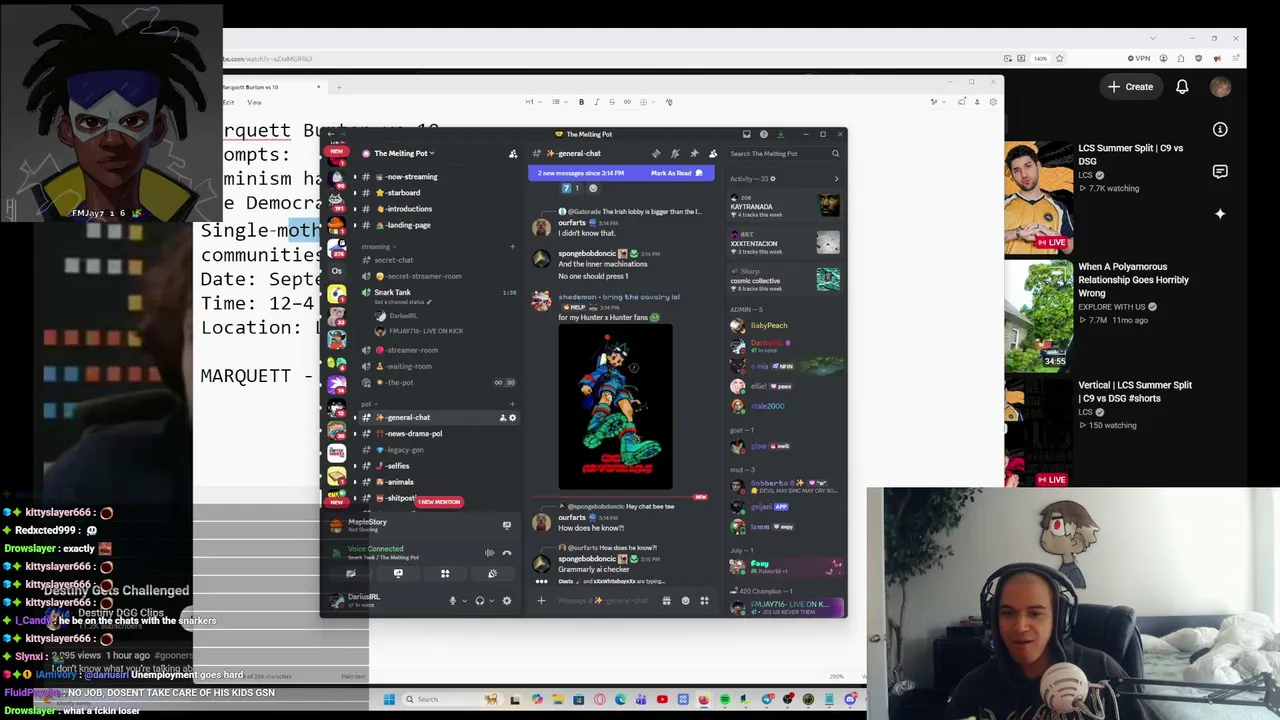This screenshot has width=1280, height=720.
Task: Open BabyPeach's profile in member list
Action: pos(769,326)
